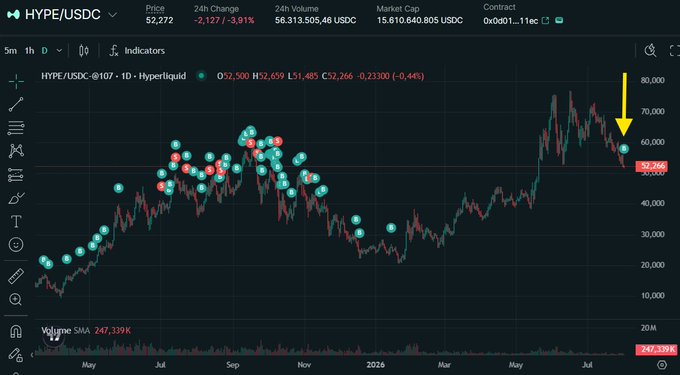Expand the timeframe interval dropdown
Screen dimensions: 680x375
(x=59, y=51)
